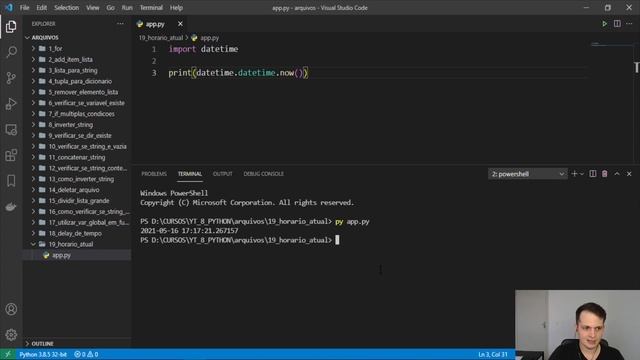The height and width of the screenshot is (360, 640).
Task: Open the Run and Debug view
Action: pos(11,104)
